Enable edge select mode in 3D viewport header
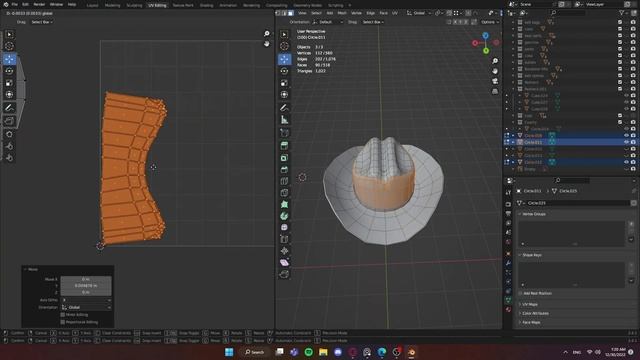Viewport: 640px width, 360px height. (x=284, y=13)
